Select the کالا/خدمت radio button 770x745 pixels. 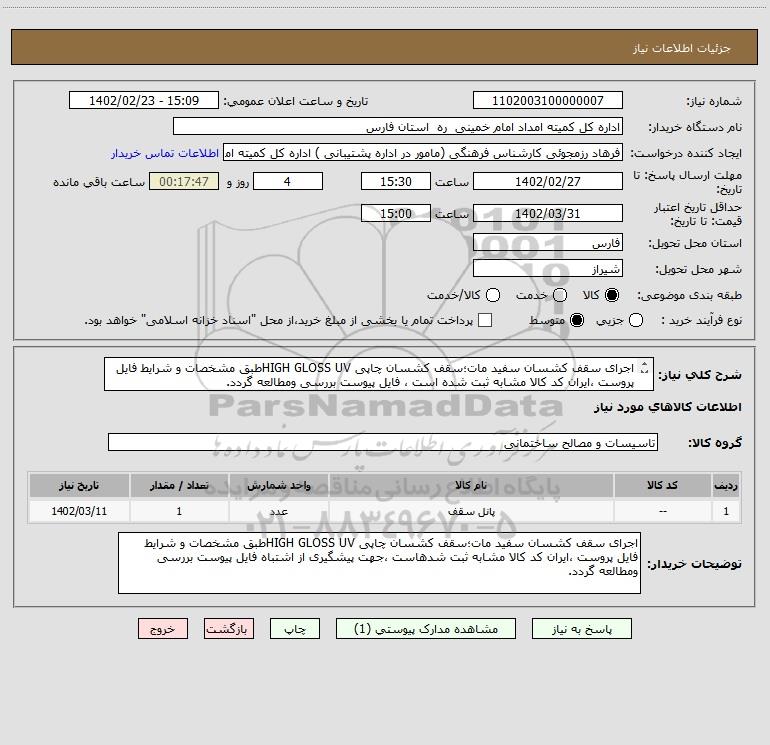pyautogui.click(x=493, y=295)
